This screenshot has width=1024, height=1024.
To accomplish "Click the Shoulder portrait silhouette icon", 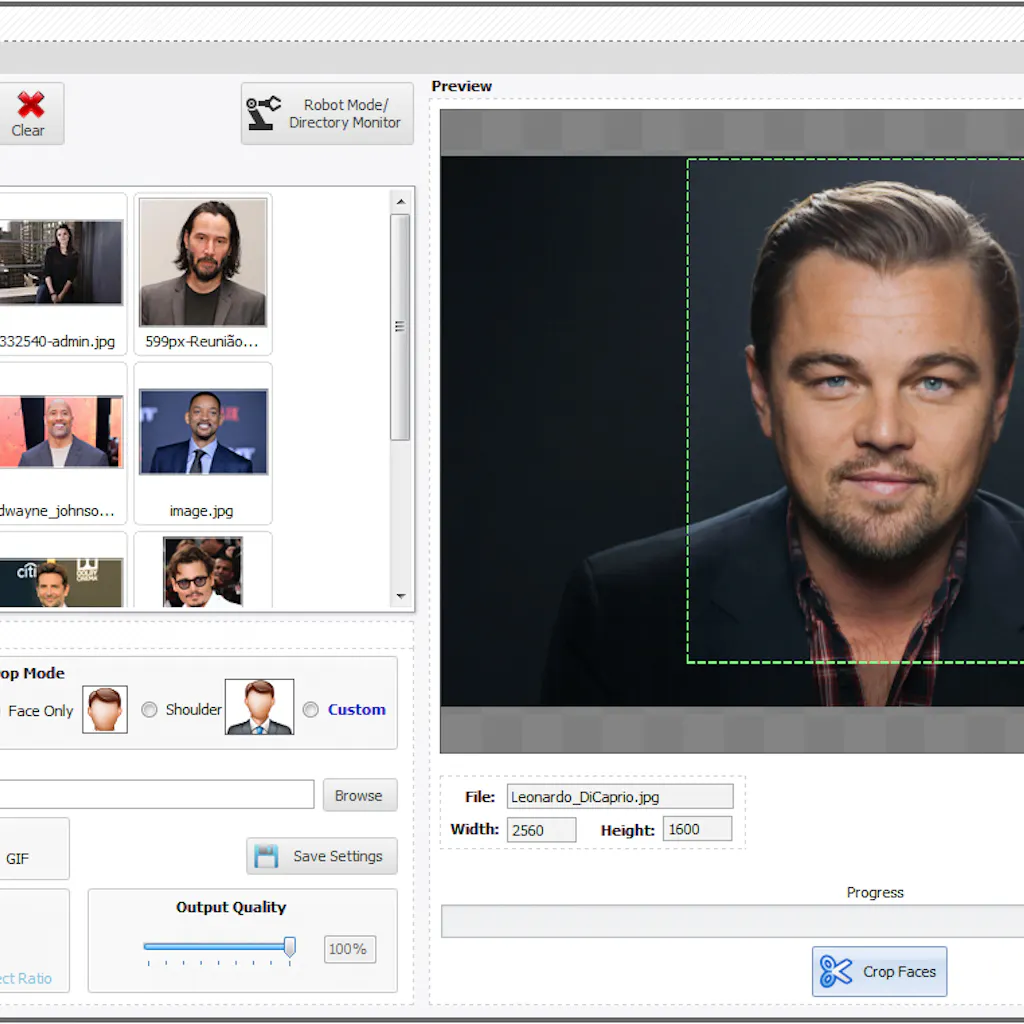I will click(259, 707).
